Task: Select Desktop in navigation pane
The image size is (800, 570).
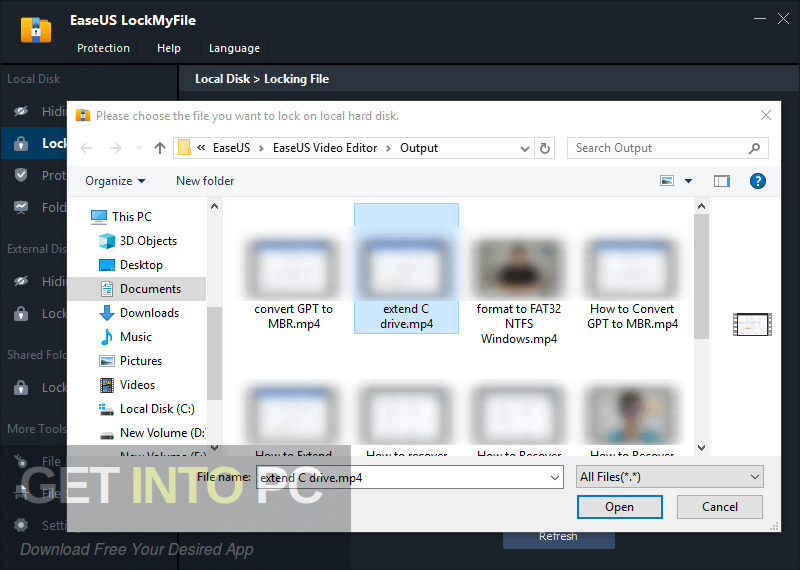Action: click(131, 265)
